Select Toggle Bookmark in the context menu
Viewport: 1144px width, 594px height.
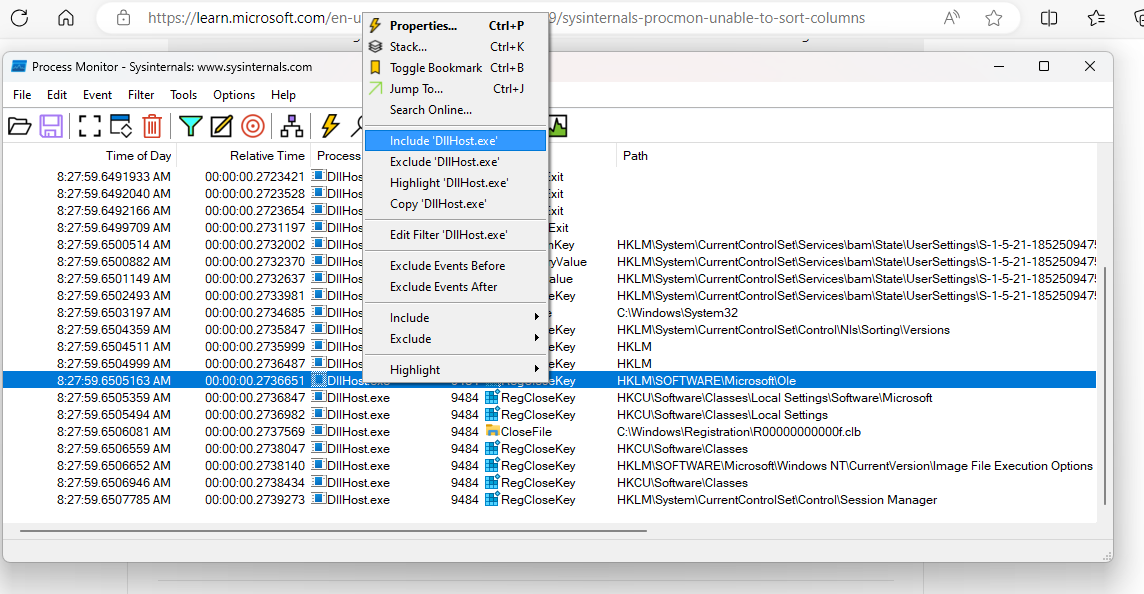point(455,68)
